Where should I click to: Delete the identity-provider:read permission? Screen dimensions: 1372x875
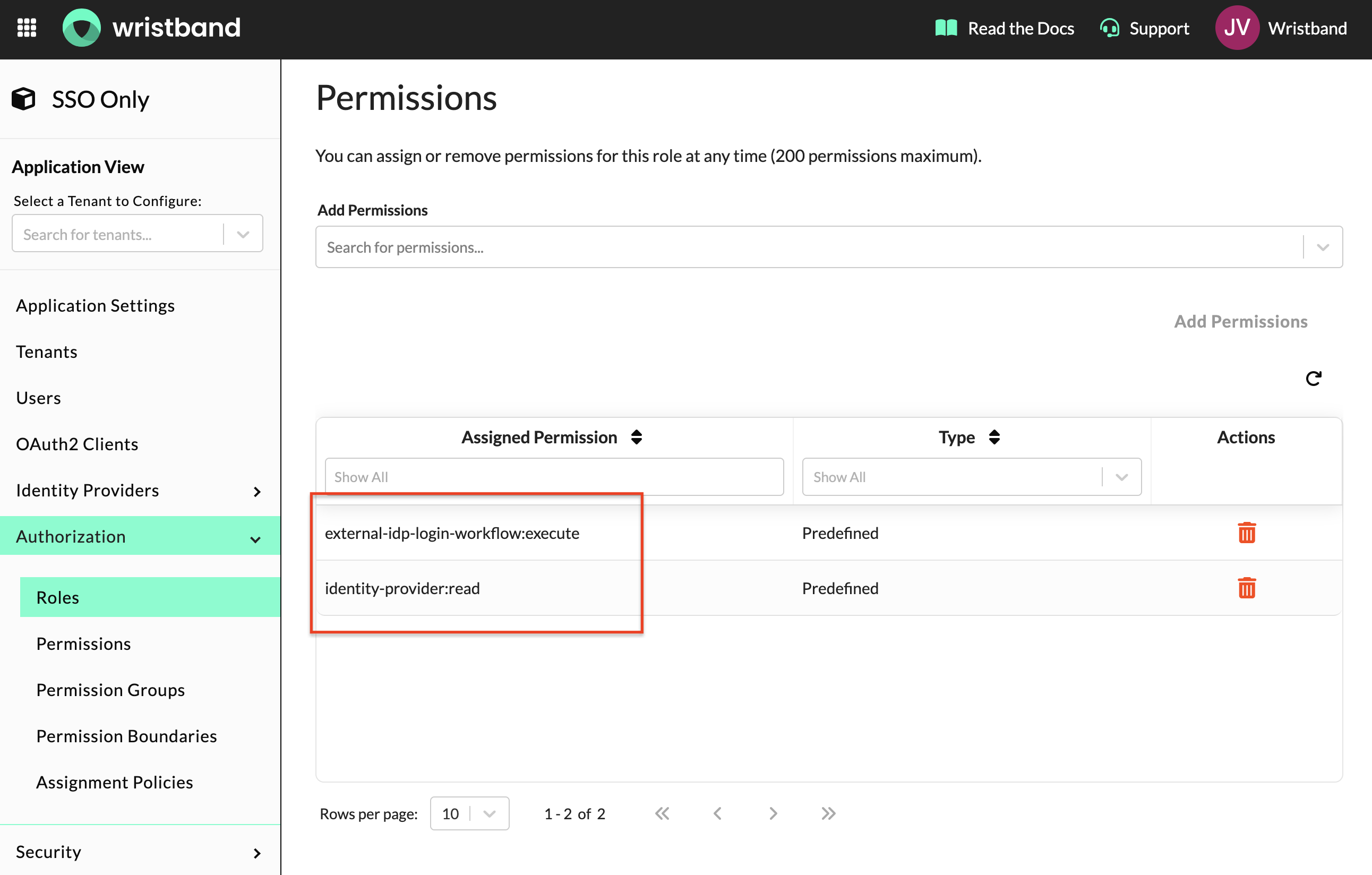(1246, 588)
